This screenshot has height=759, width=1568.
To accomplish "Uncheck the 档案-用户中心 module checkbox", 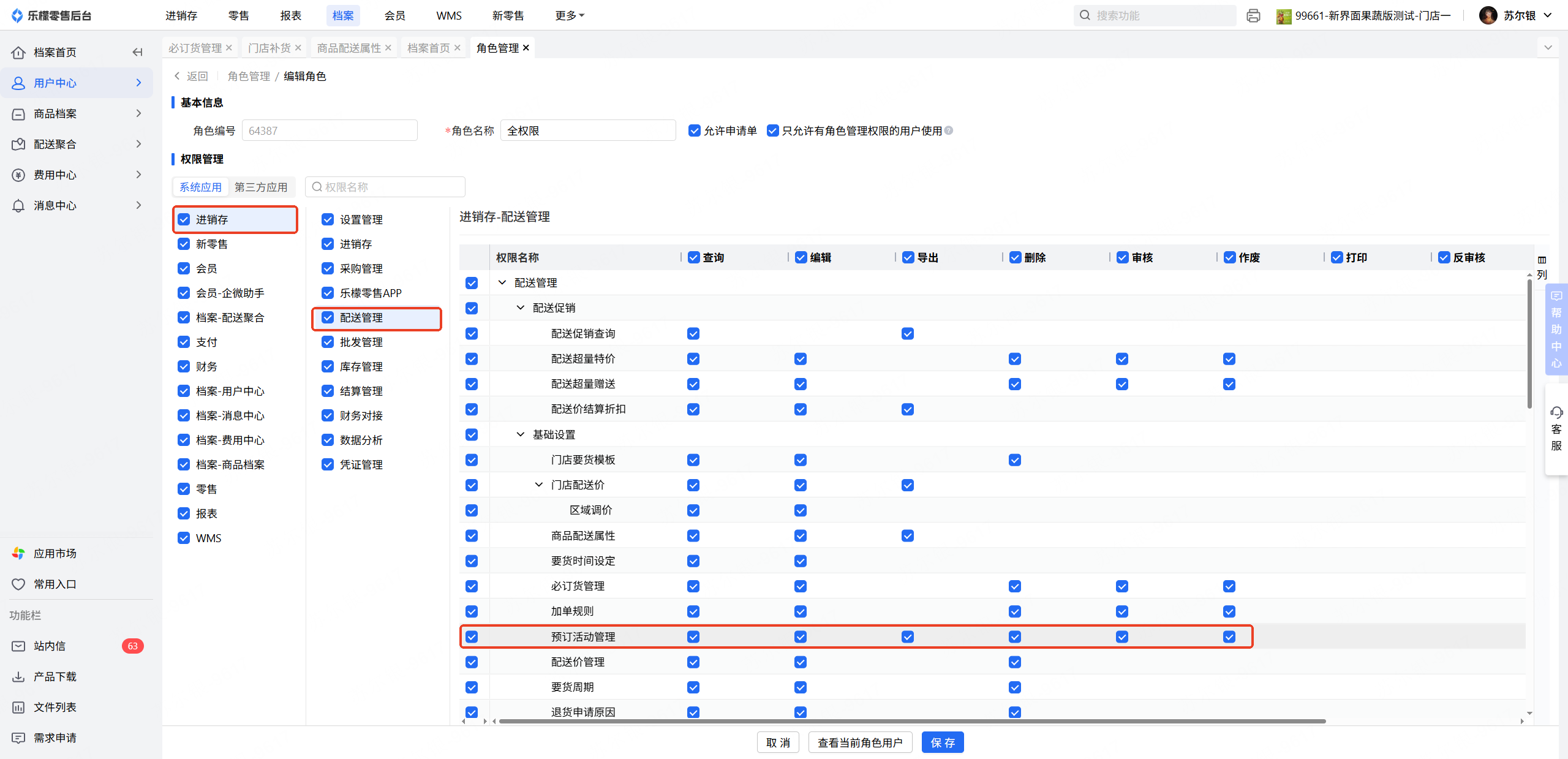I will pos(184,391).
